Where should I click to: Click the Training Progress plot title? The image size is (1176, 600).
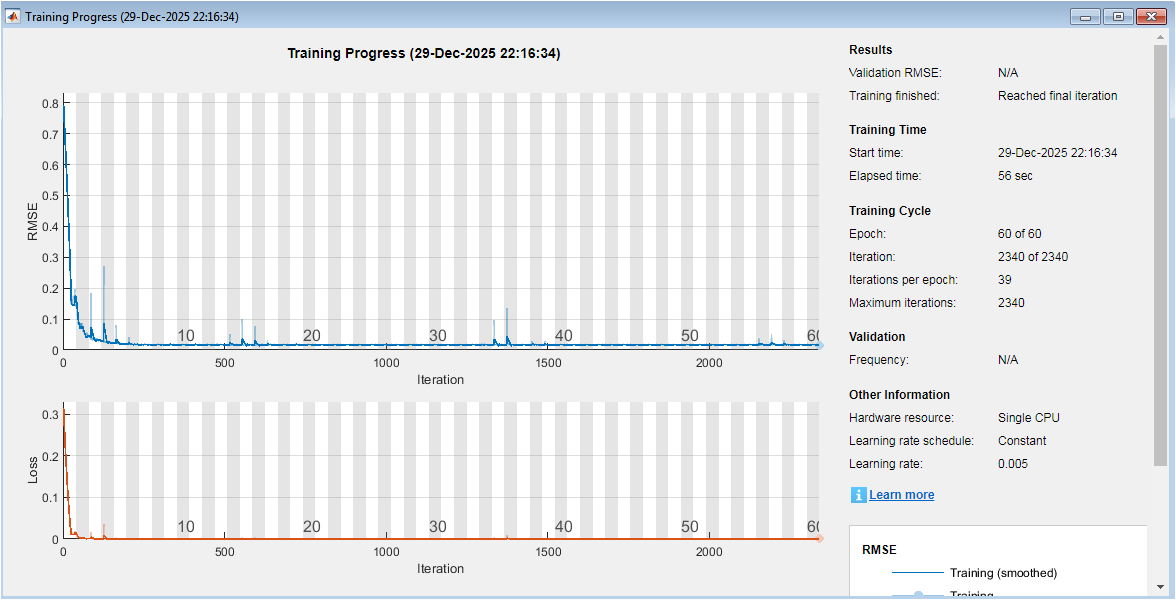[x=423, y=53]
